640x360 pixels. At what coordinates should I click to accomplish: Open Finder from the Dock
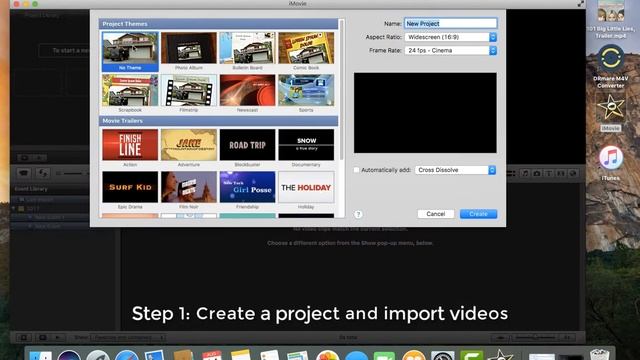click(41, 355)
